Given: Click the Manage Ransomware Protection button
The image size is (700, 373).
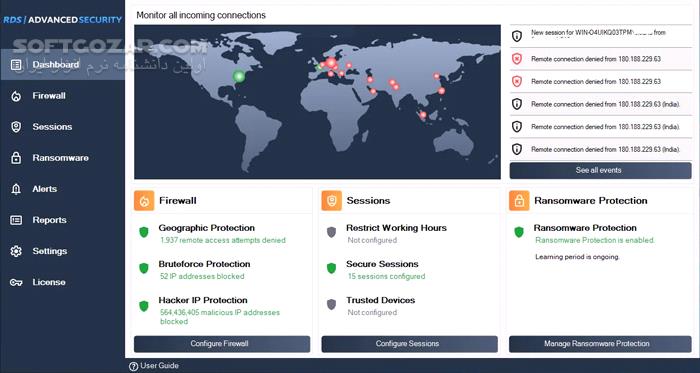Looking at the screenshot, I should point(600,344).
